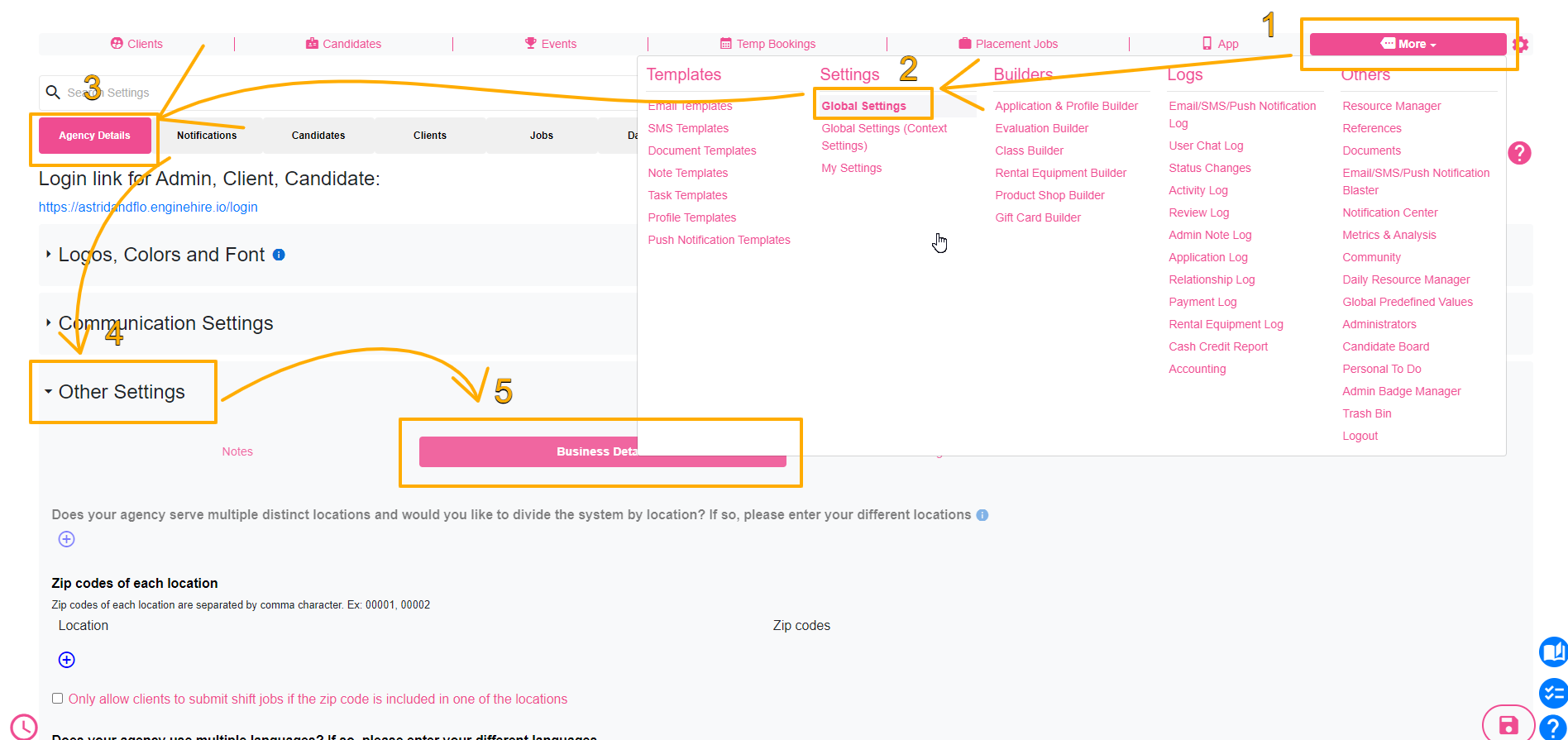Select Global Settings in the Settings menu

click(x=863, y=106)
